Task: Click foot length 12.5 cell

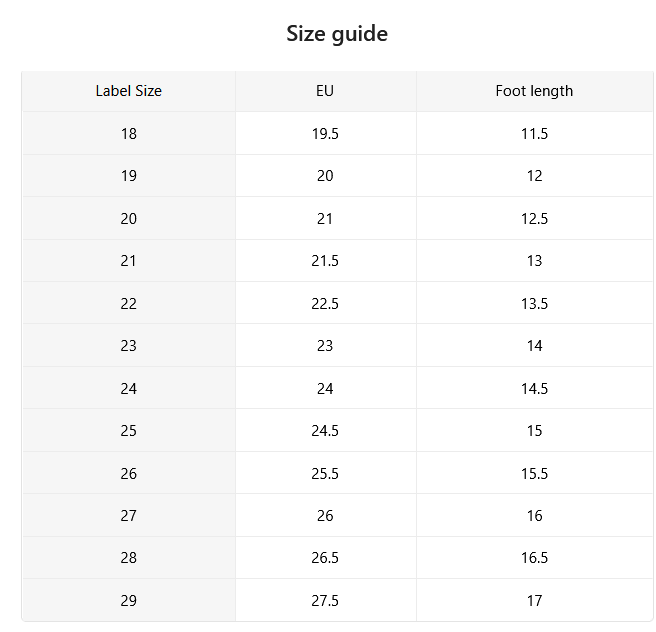Action: 535,218
